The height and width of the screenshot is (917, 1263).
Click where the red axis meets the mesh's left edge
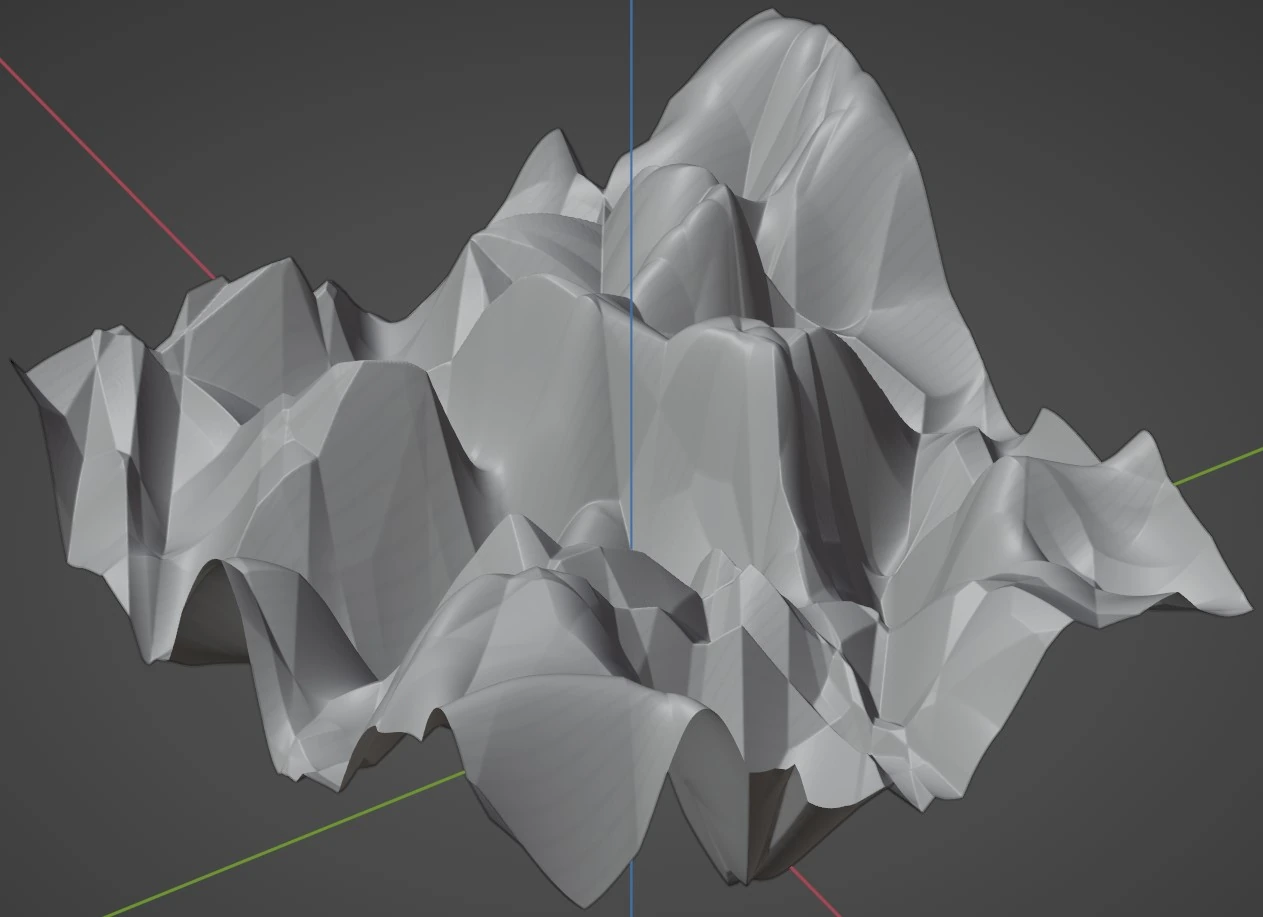coord(213,277)
